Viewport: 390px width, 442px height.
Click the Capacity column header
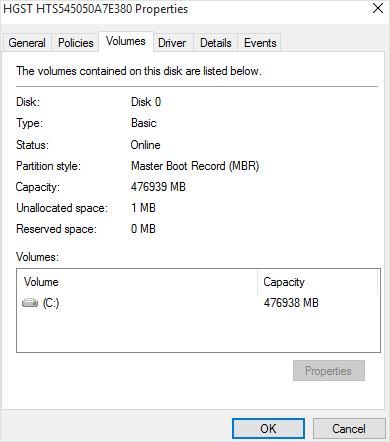(x=318, y=282)
